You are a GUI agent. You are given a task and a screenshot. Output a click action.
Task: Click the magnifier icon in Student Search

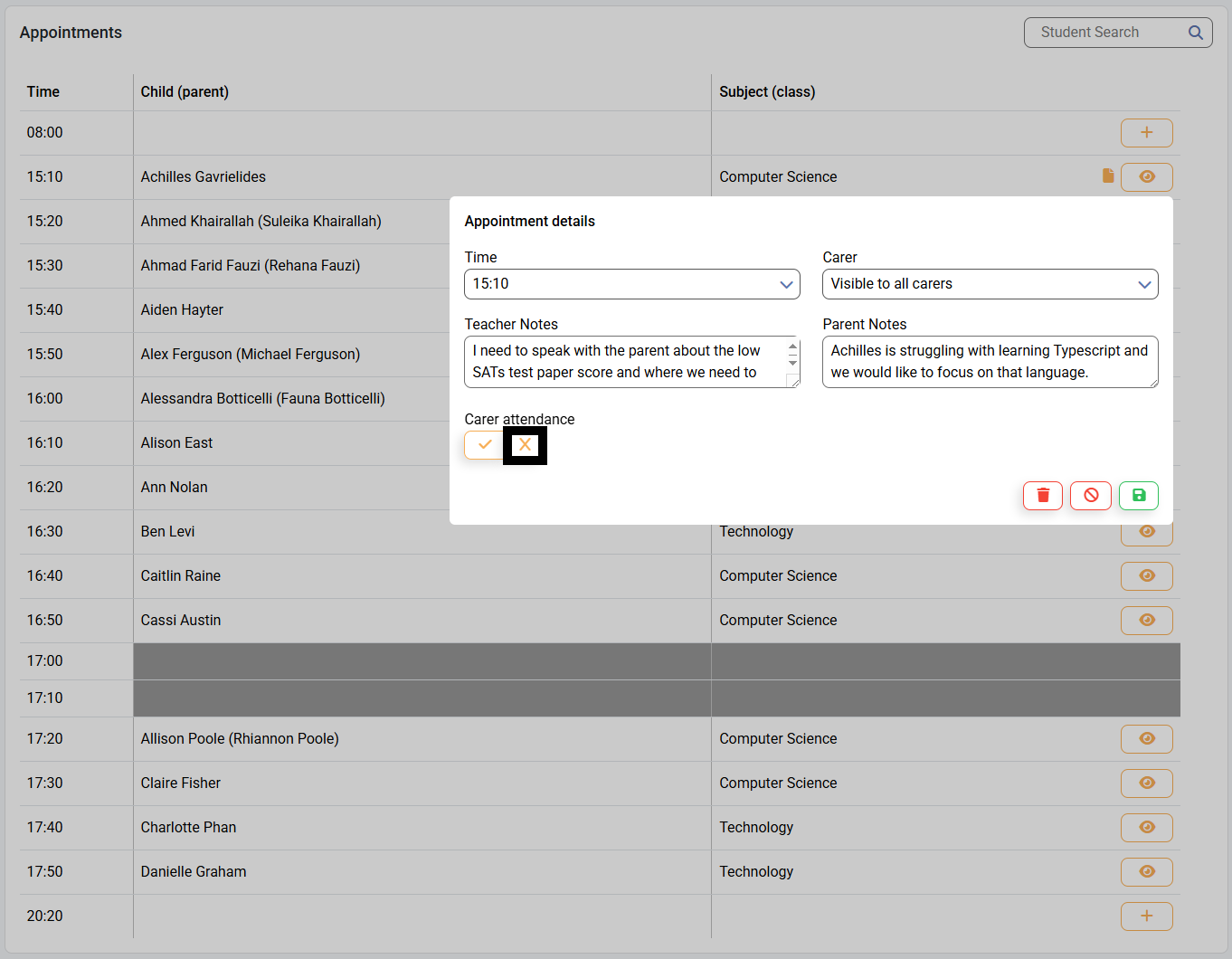1195,33
